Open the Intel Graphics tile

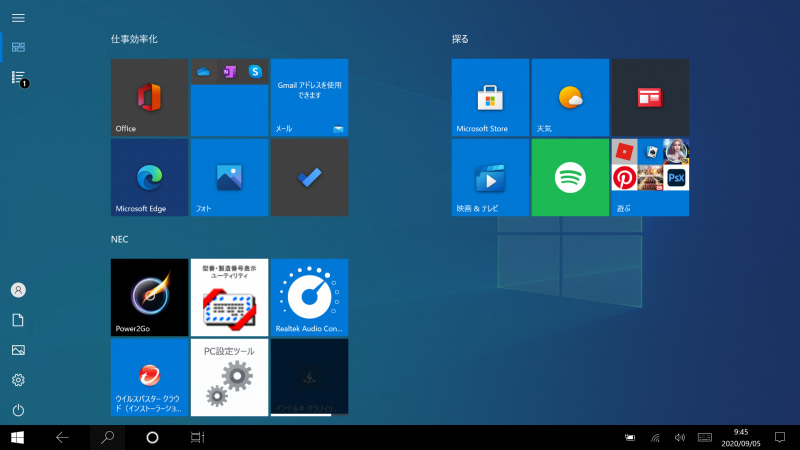pos(310,378)
